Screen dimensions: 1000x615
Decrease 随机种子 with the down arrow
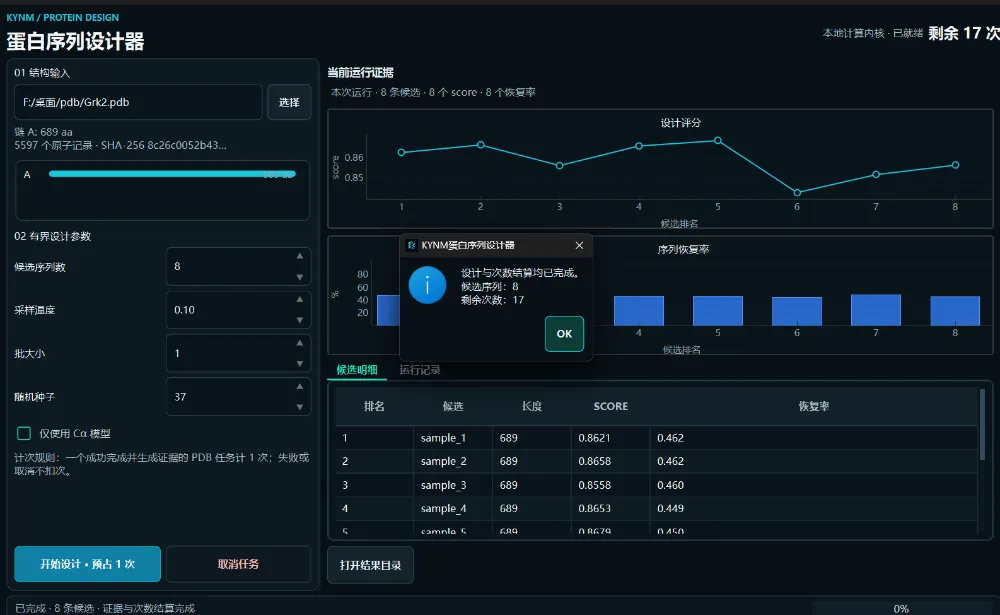tap(300, 407)
